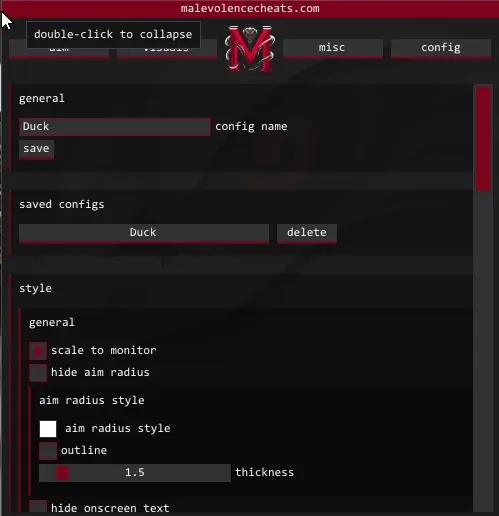Screen dimensions: 499x516
Task: Click the config name field containing Duck
Action: coord(115,127)
